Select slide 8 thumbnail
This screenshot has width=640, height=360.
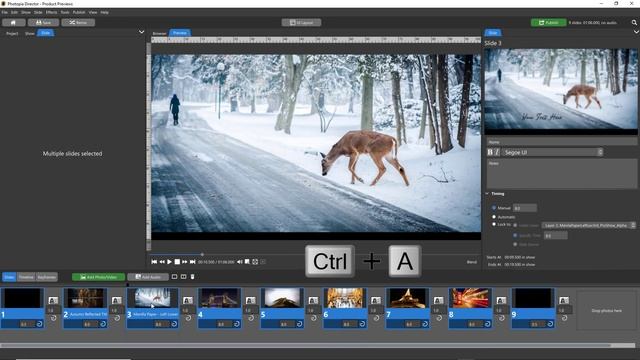click(x=470, y=298)
